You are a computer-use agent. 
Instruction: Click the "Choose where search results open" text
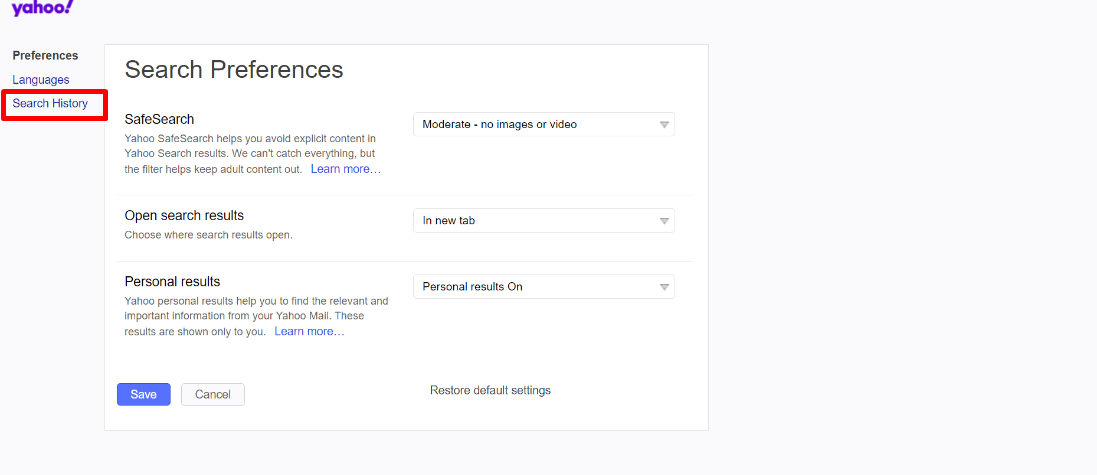[x=208, y=235]
